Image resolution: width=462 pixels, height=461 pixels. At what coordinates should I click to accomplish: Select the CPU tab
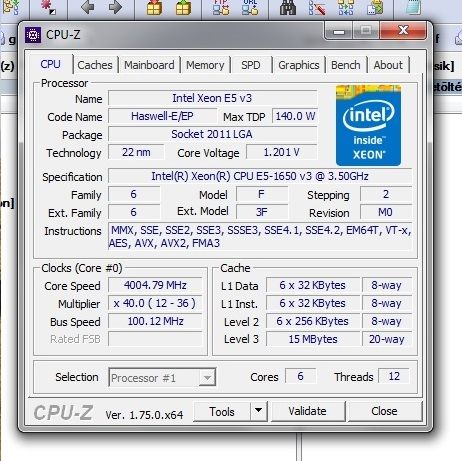[50, 64]
